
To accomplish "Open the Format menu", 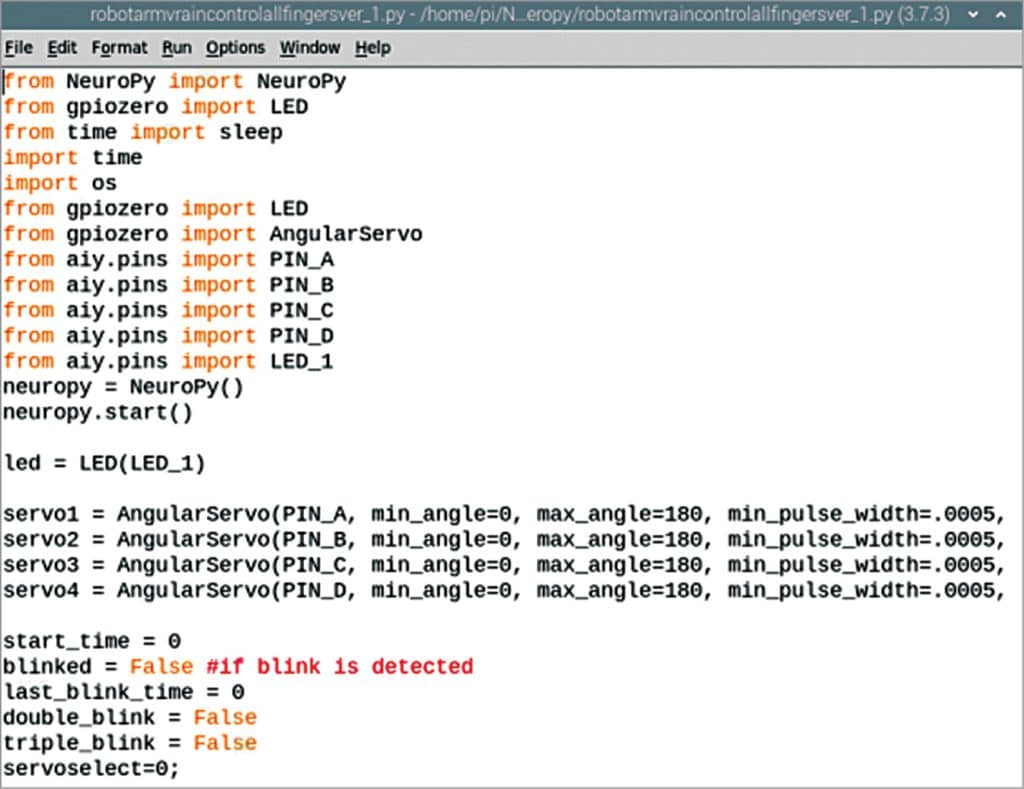I will [119, 48].
